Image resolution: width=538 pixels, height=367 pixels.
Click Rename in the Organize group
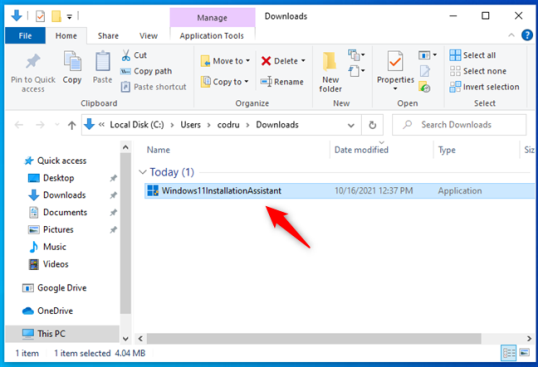coord(282,82)
